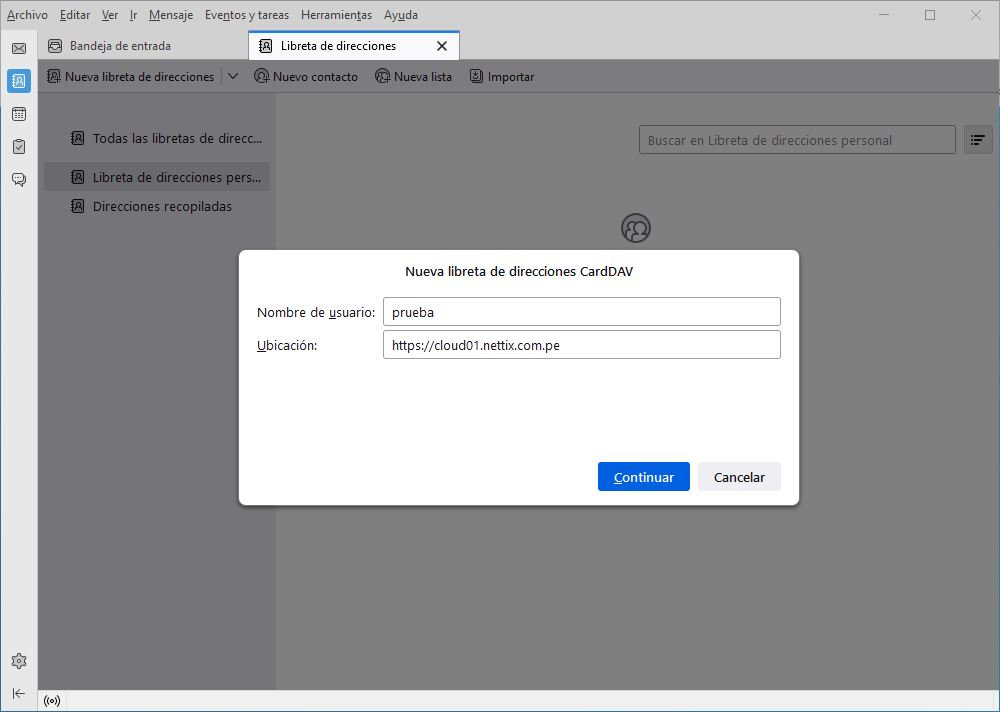
Task: Click the Nombre de usuario field
Action: click(x=581, y=312)
